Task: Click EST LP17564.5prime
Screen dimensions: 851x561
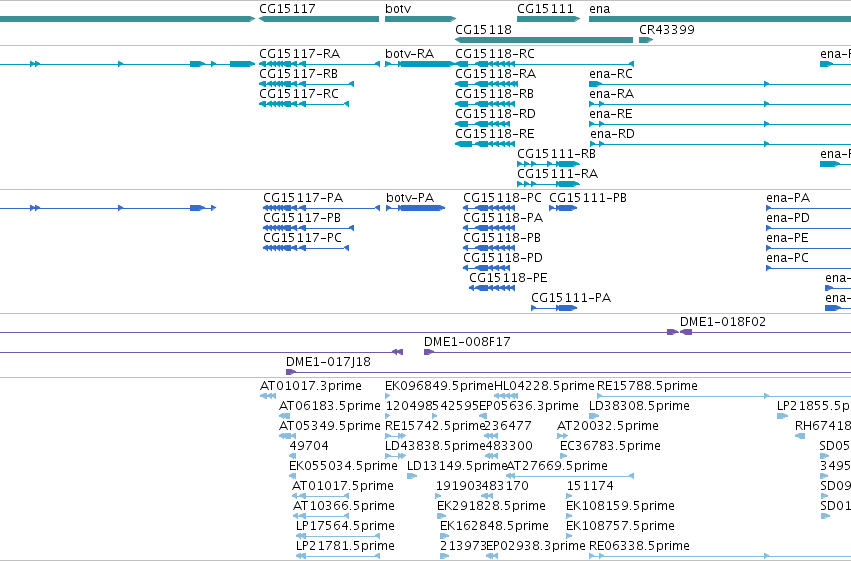Action: point(338,537)
